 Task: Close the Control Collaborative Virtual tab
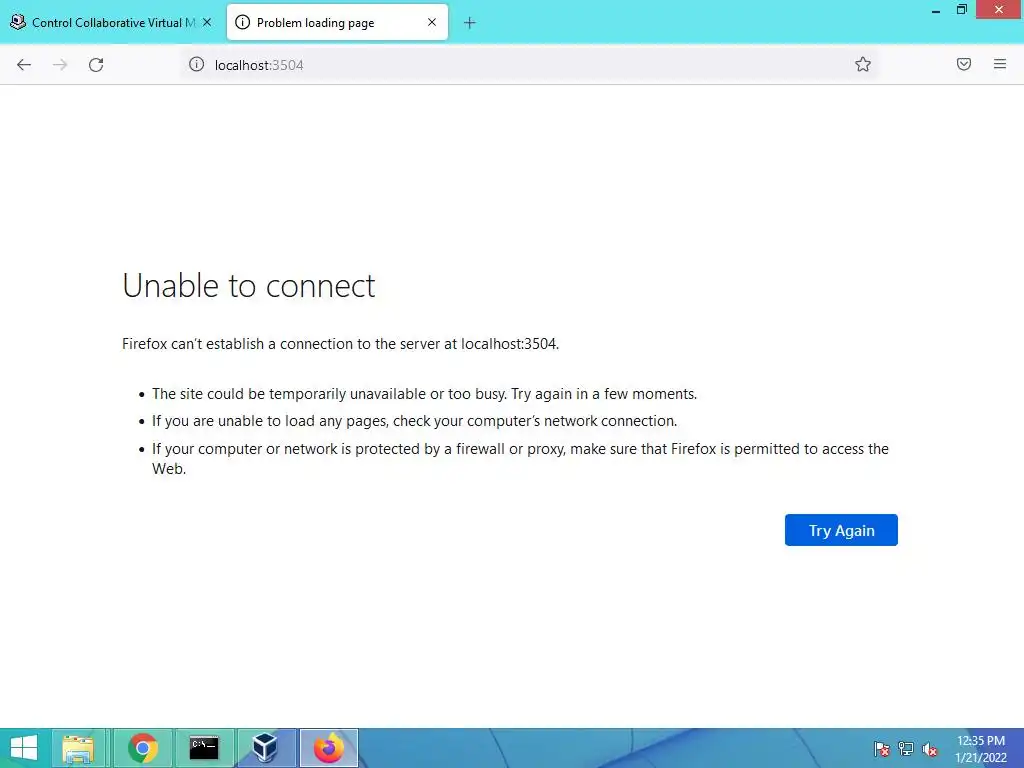point(207,22)
